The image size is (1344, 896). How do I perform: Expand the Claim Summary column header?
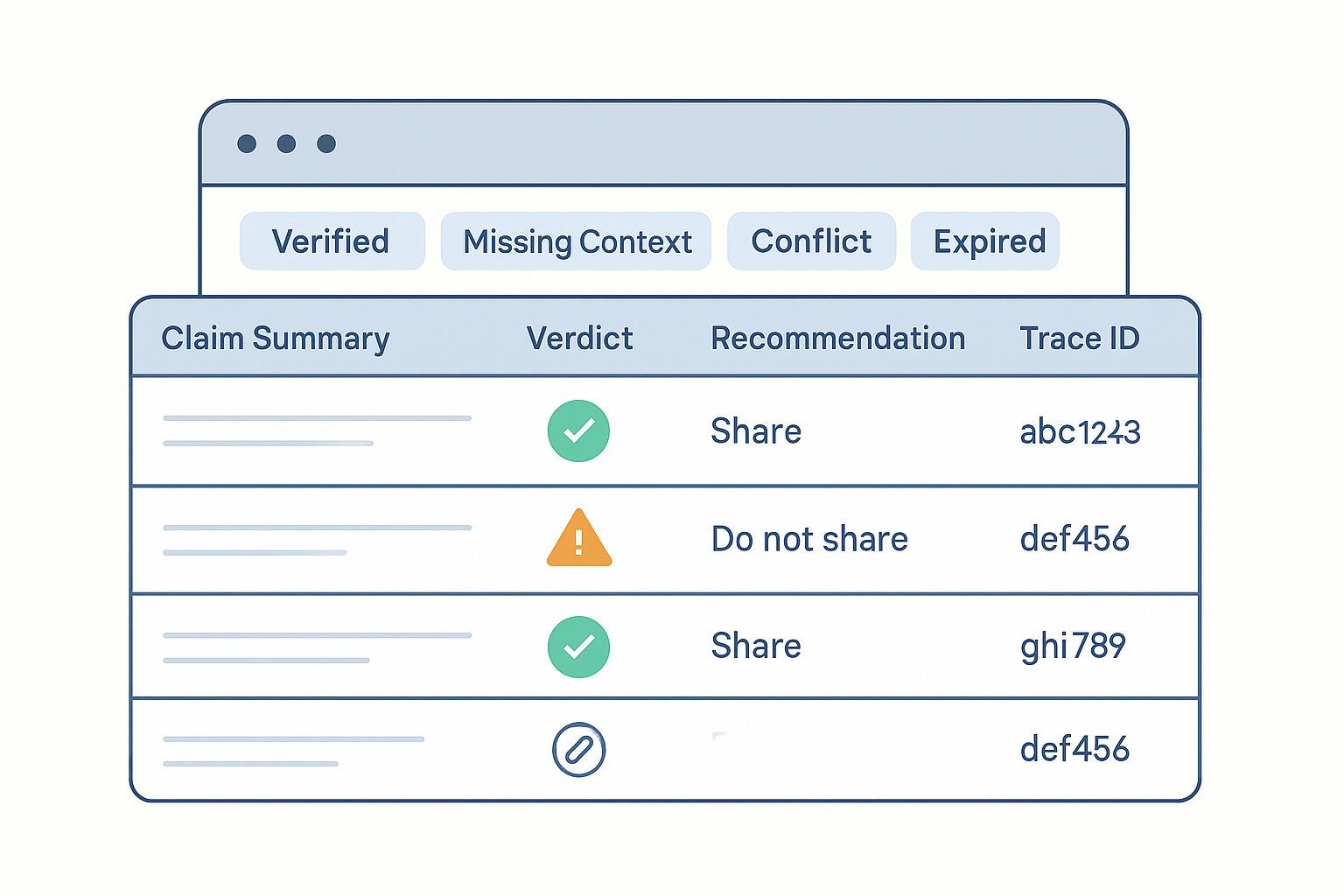pos(276,339)
